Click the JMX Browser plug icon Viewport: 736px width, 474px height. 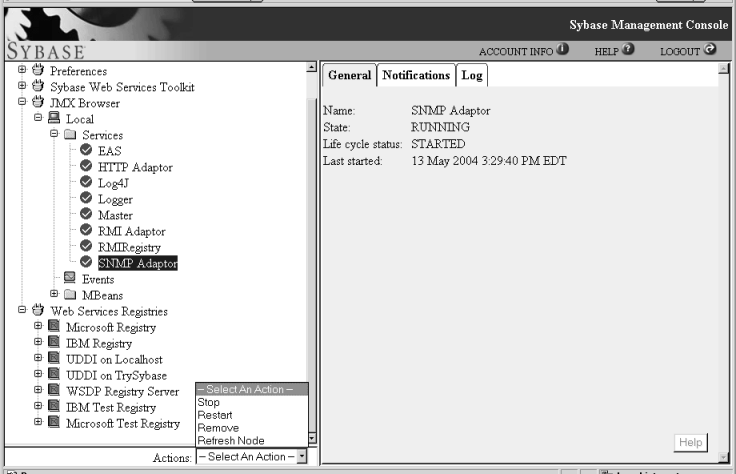coord(38,103)
